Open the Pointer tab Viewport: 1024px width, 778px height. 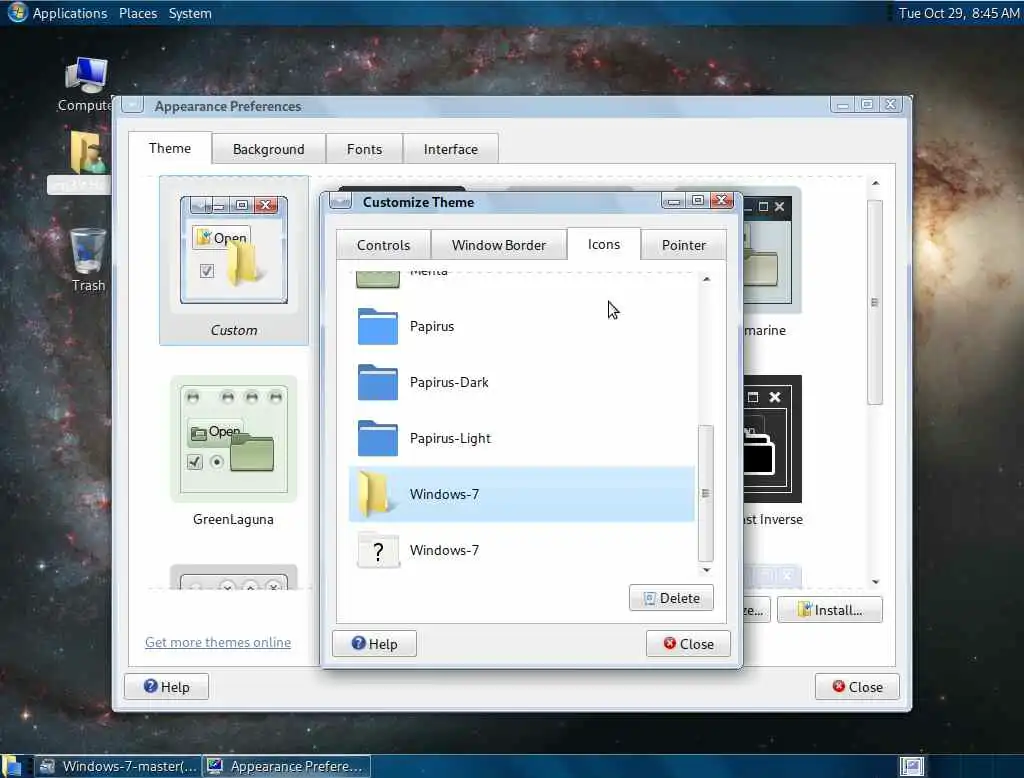684,245
